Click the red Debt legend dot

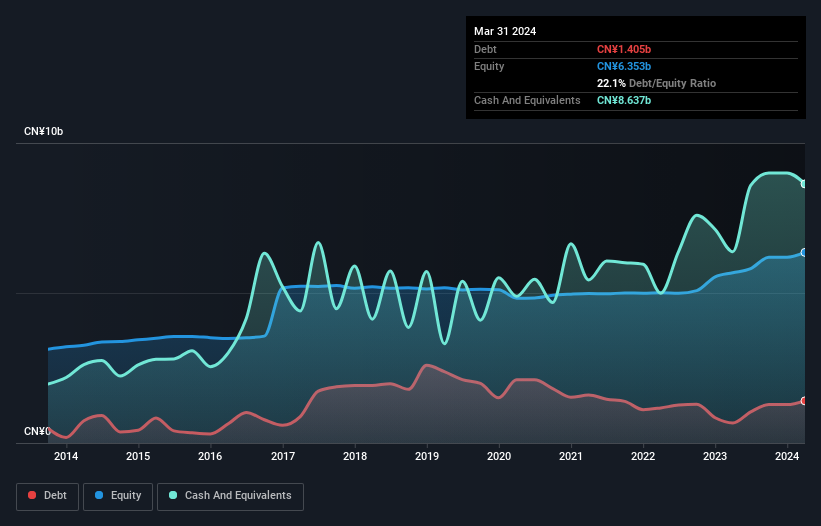(x=32, y=495)
